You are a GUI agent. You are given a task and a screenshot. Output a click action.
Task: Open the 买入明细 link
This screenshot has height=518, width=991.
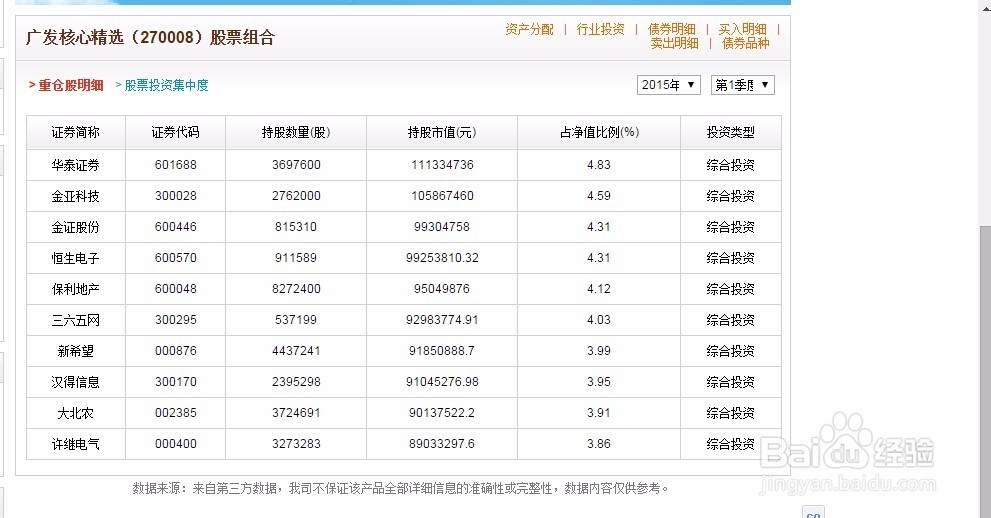click(x=742, y=29)
